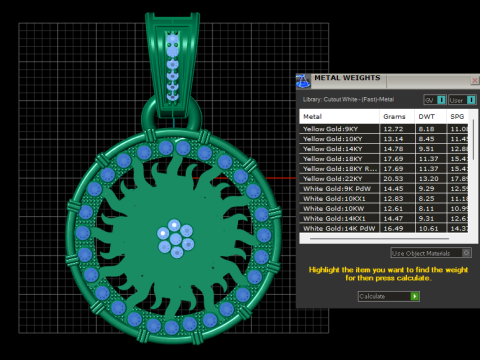Select the White Gold:10KW row
This screenshot has width=480, height=360.
tap(384, 209)
